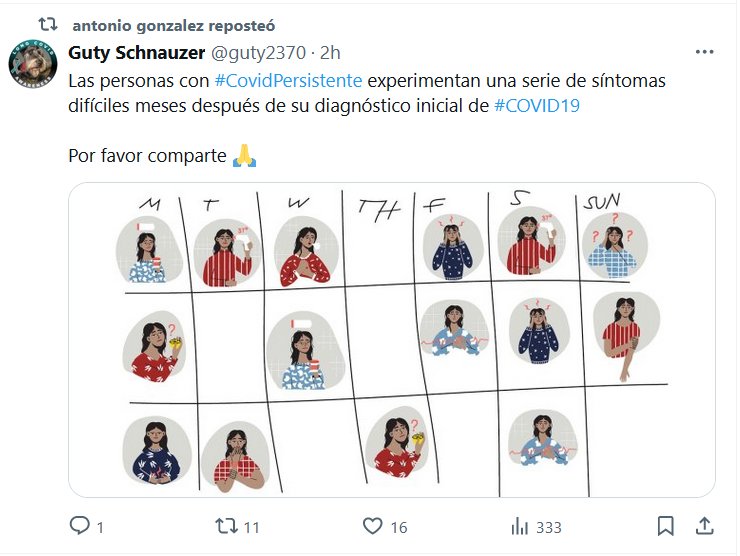Image resolution: width=740 pixels, height=556 pixels.
Task: View tweet analytics bar chart icon
Action: click(520, 526)
